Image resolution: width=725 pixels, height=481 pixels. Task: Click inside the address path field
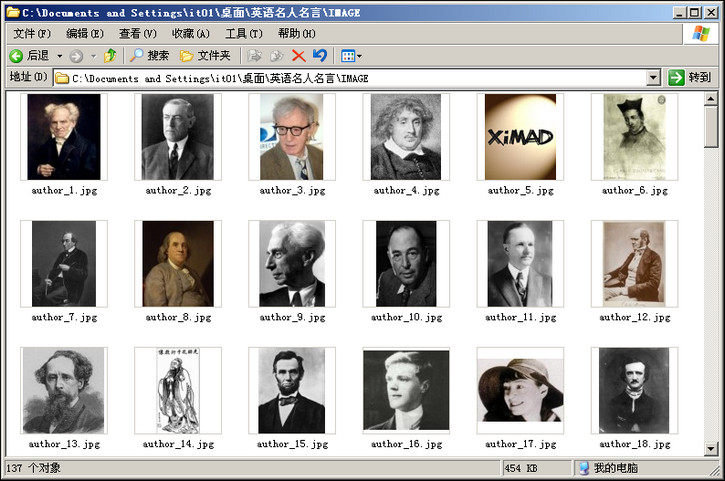point(350,78)
